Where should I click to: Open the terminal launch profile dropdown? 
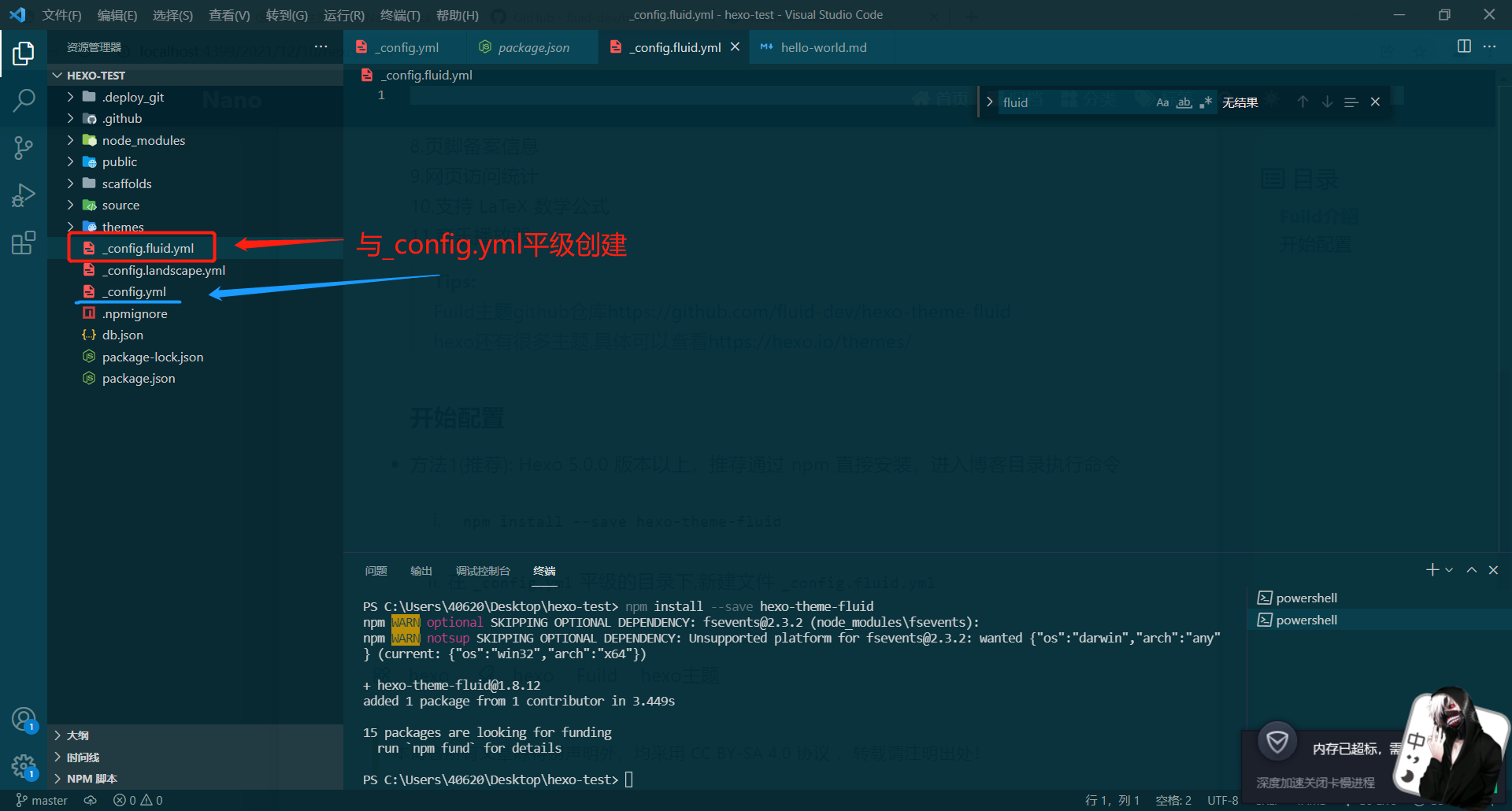[x=1449, y=570]
